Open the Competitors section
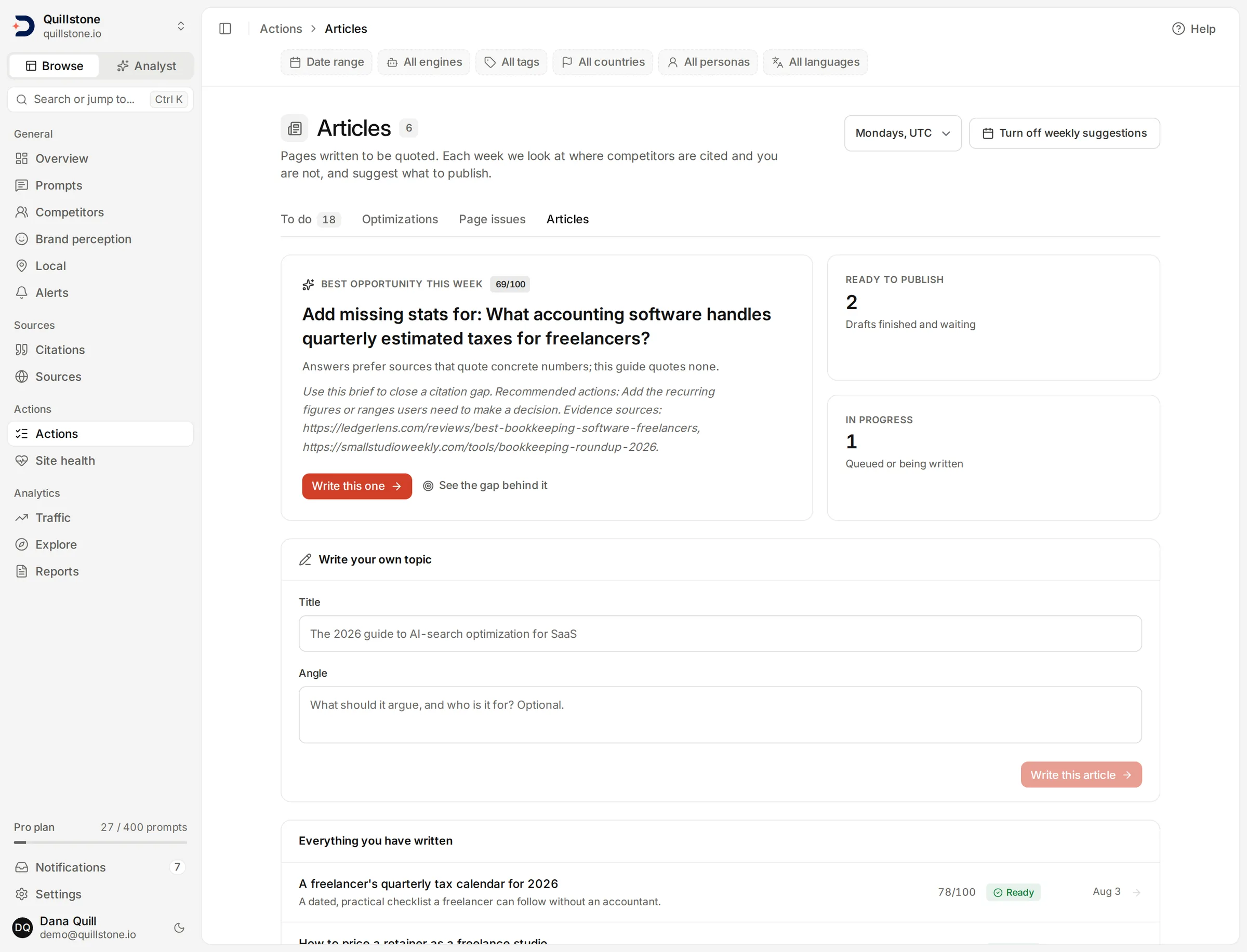Viewport: 1247px width, 952px height. 100,212
